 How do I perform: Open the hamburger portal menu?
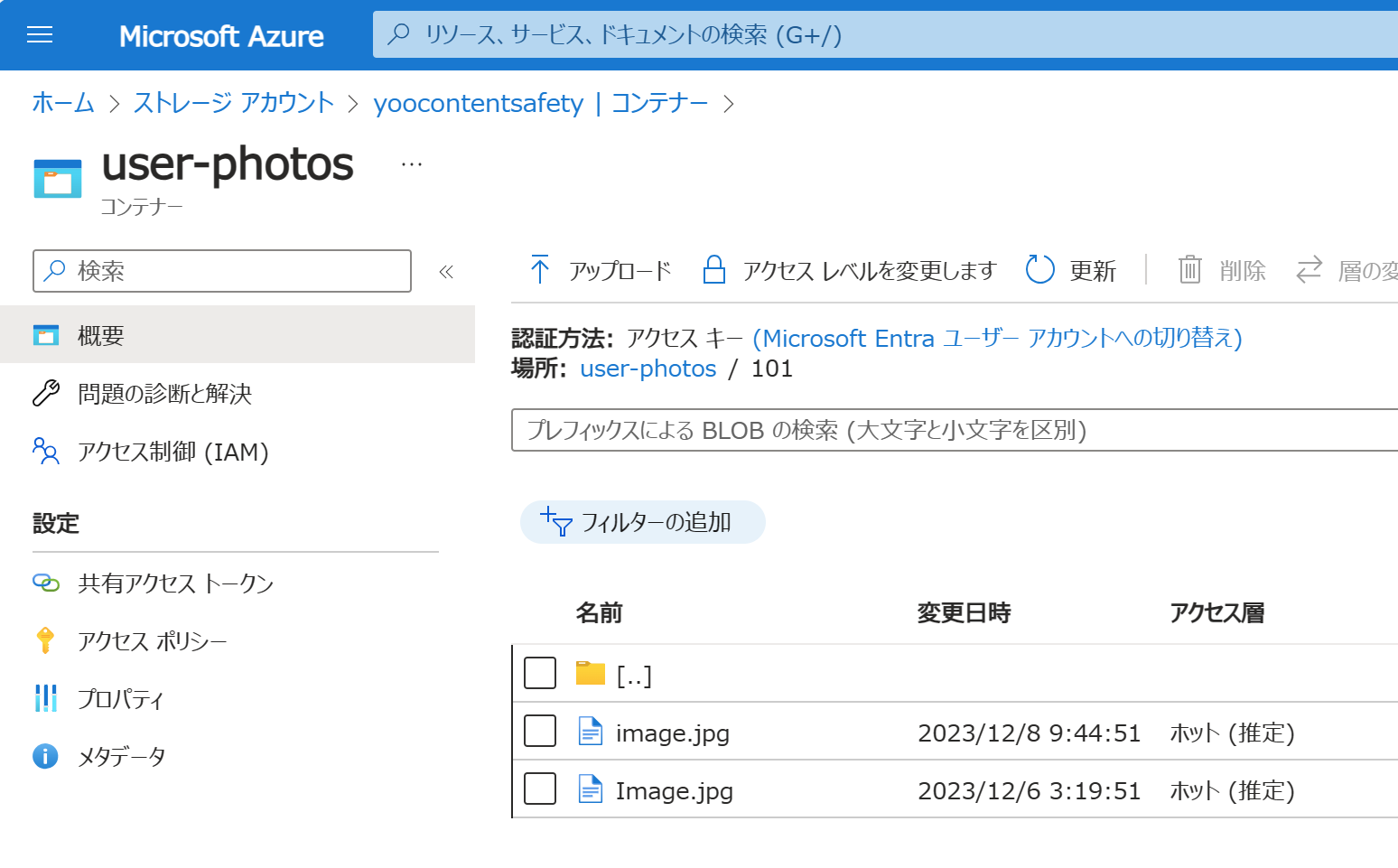(40, 35)
